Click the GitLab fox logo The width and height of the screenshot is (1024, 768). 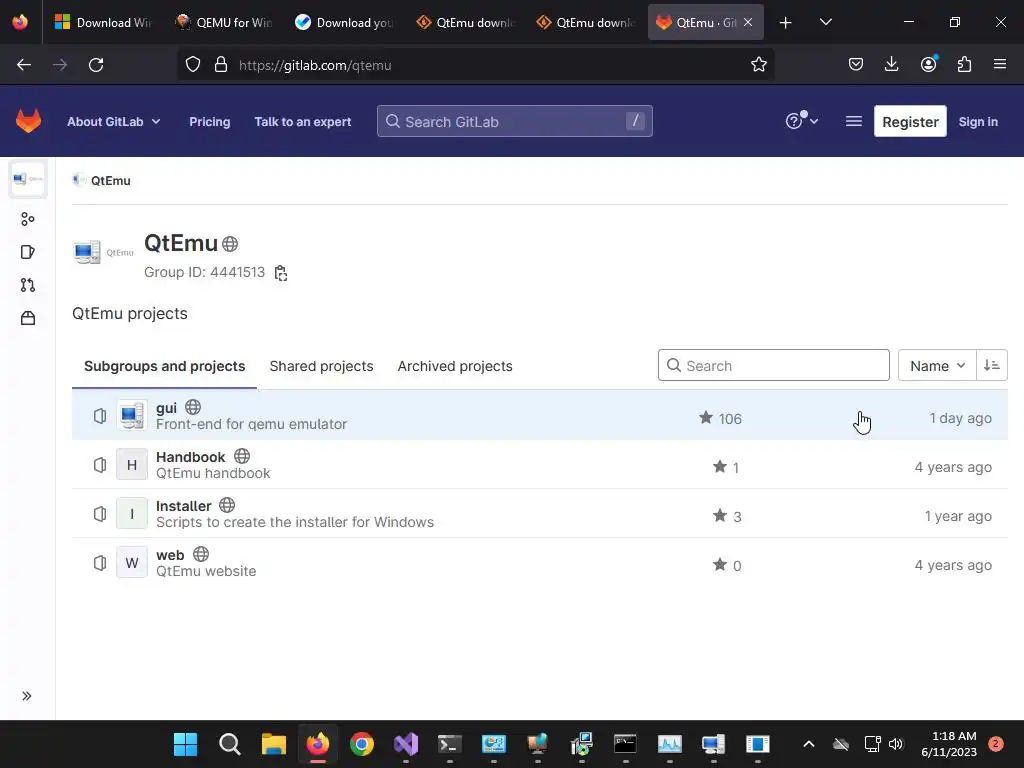pos(28,121)
